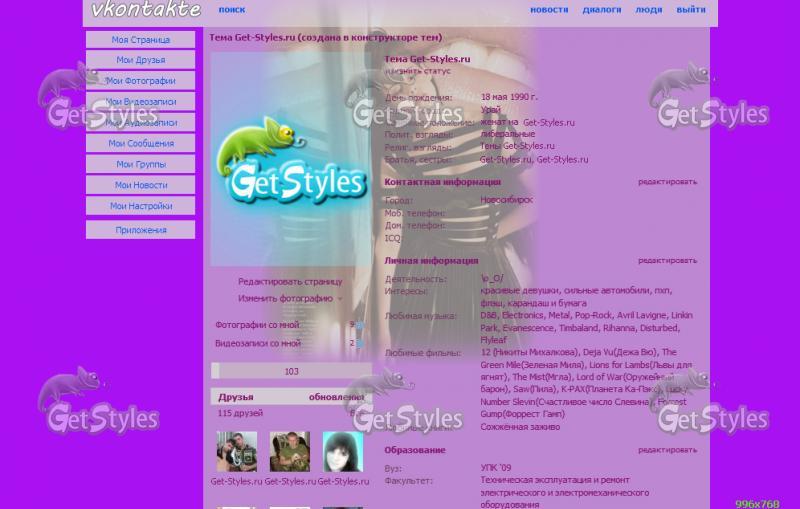Click the Приложения sidebar button

point(140,230)
